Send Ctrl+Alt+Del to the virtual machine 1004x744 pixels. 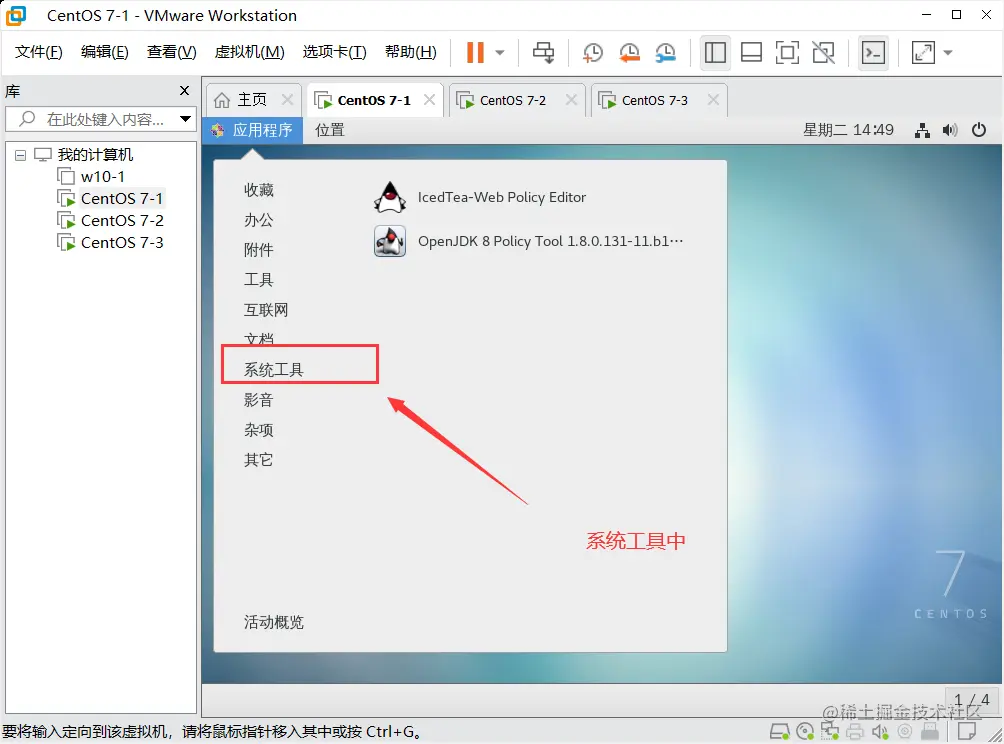[x=544, y=53]
